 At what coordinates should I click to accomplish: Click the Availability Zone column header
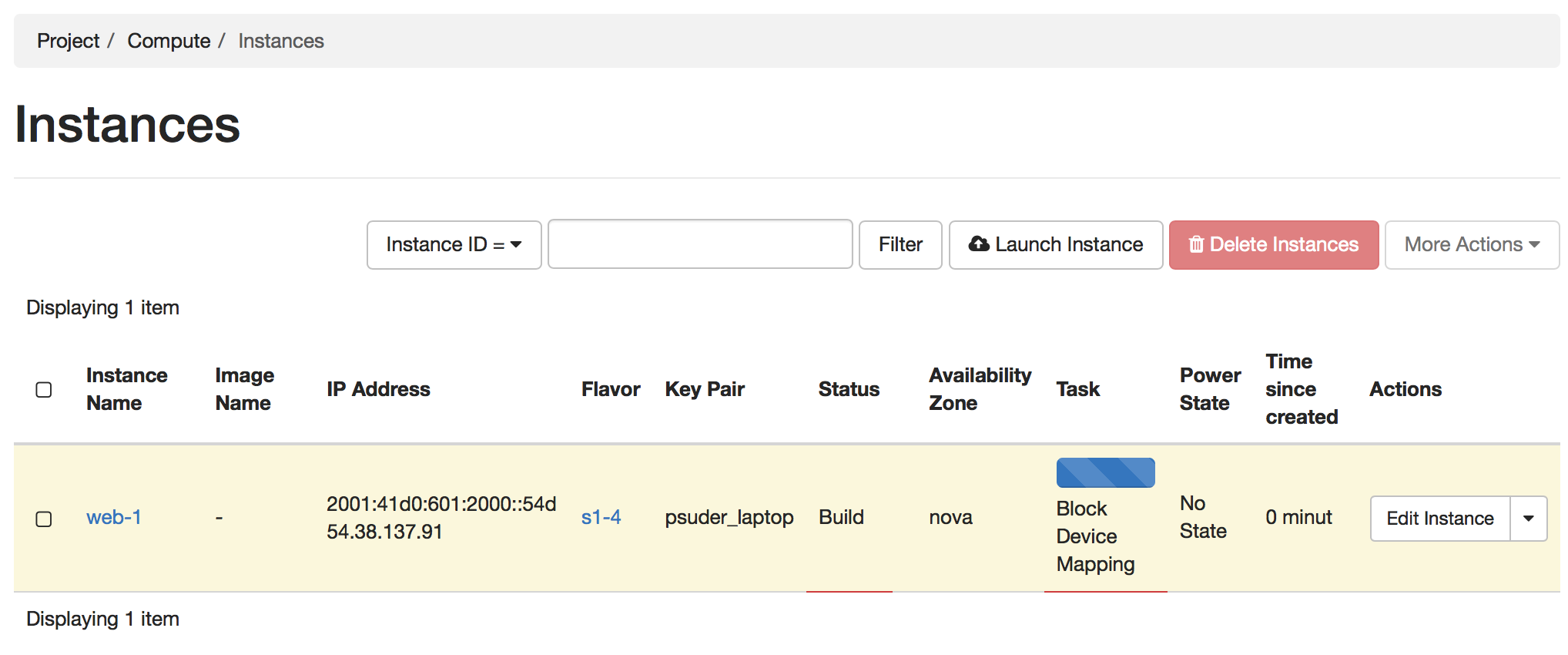click(x=980, y=389)
